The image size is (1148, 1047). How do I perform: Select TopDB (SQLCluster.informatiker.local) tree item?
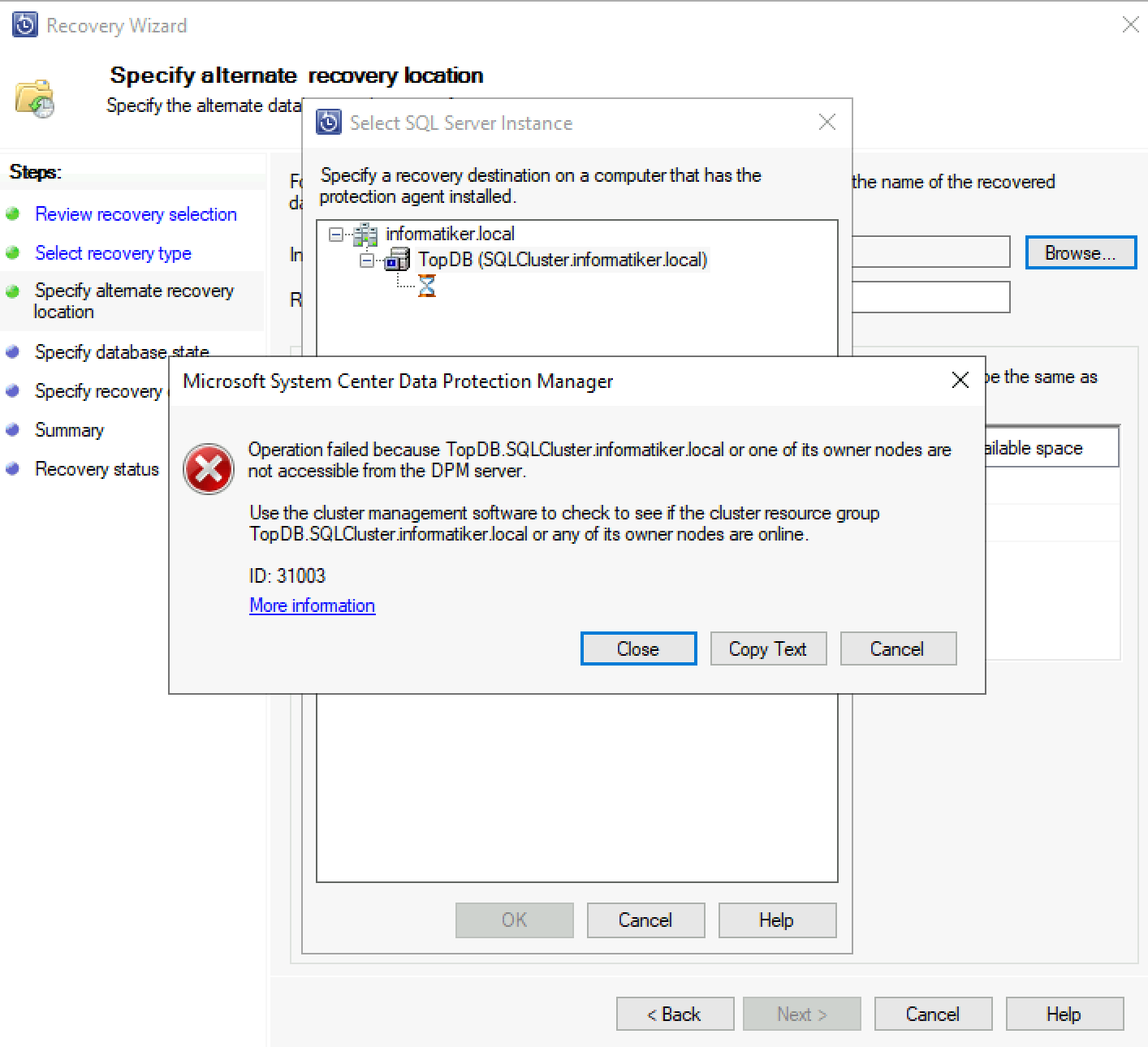pyautogui.click(x=563, y=260)
